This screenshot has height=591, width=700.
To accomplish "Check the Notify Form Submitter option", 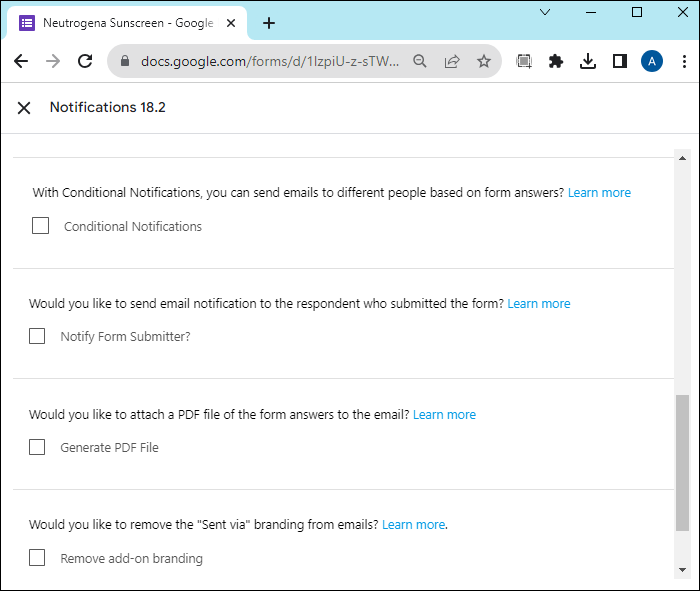I will (37, 336).
